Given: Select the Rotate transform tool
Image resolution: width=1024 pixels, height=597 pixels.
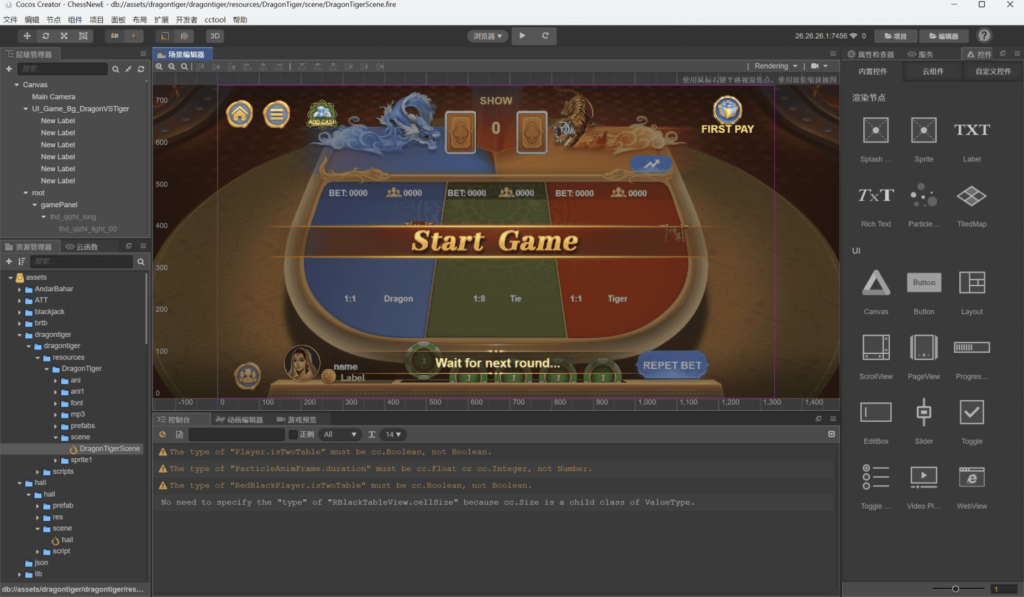Looking at the screenshot, I should pos(46,35).
